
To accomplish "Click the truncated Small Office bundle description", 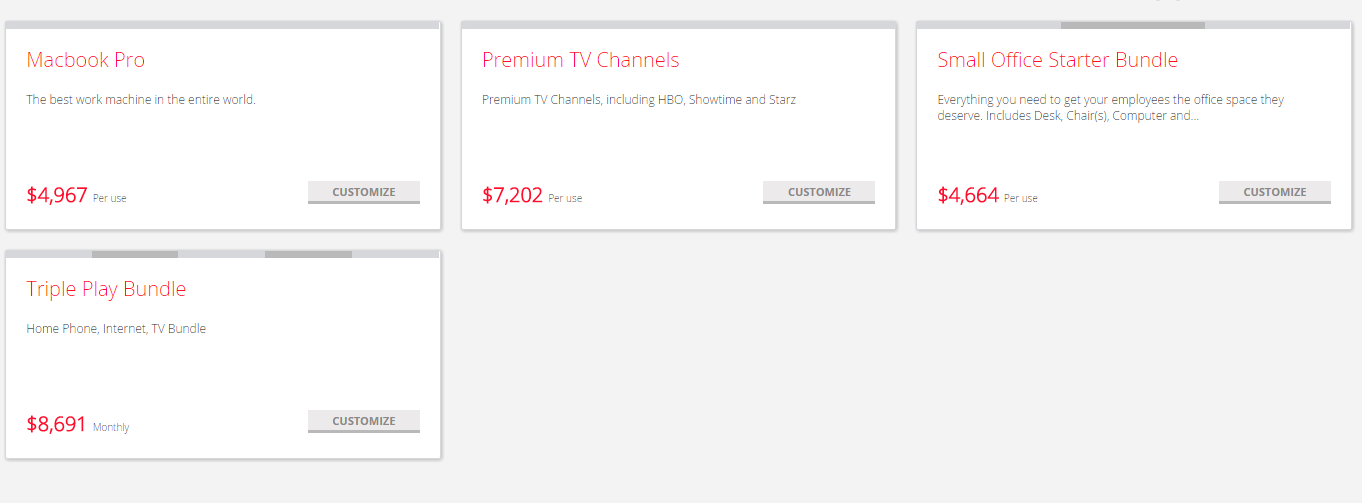I will (1110, 108).
